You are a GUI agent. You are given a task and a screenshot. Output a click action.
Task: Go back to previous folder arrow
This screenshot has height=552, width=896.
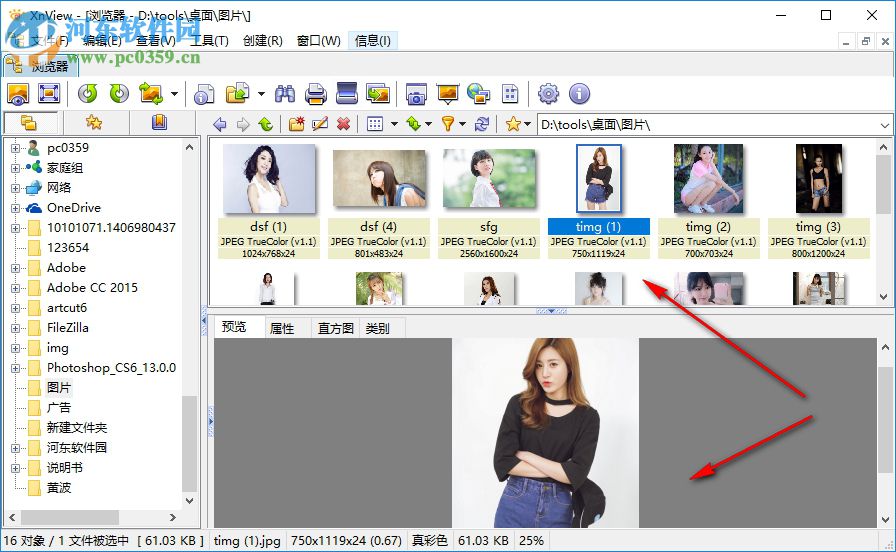pos(219,124)
